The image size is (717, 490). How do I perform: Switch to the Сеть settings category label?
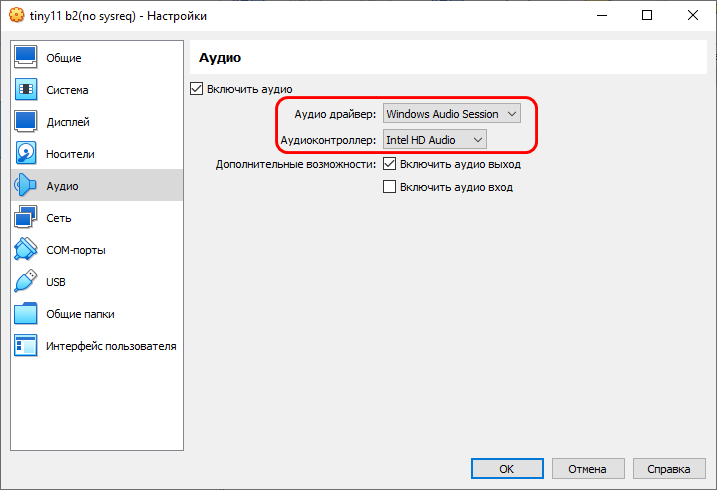[x=58, y=218]
